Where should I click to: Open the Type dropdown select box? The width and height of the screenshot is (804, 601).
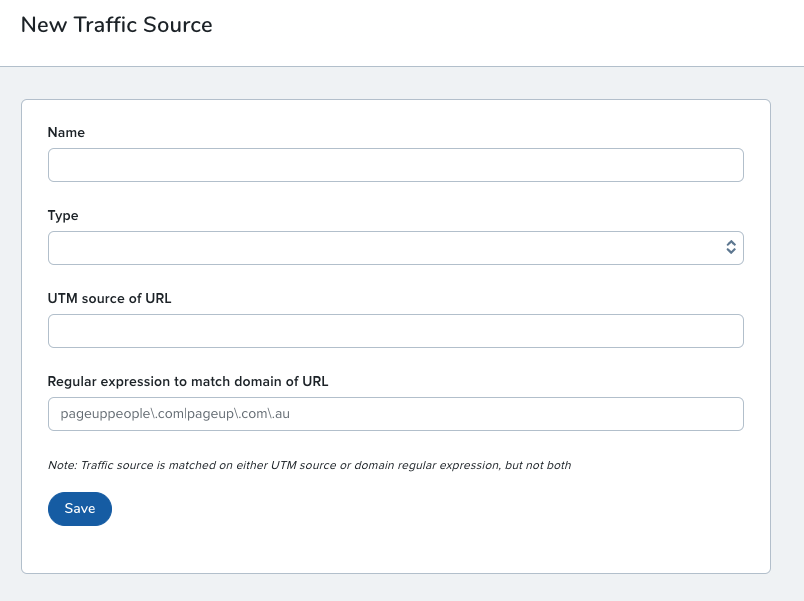click(395, 248)
